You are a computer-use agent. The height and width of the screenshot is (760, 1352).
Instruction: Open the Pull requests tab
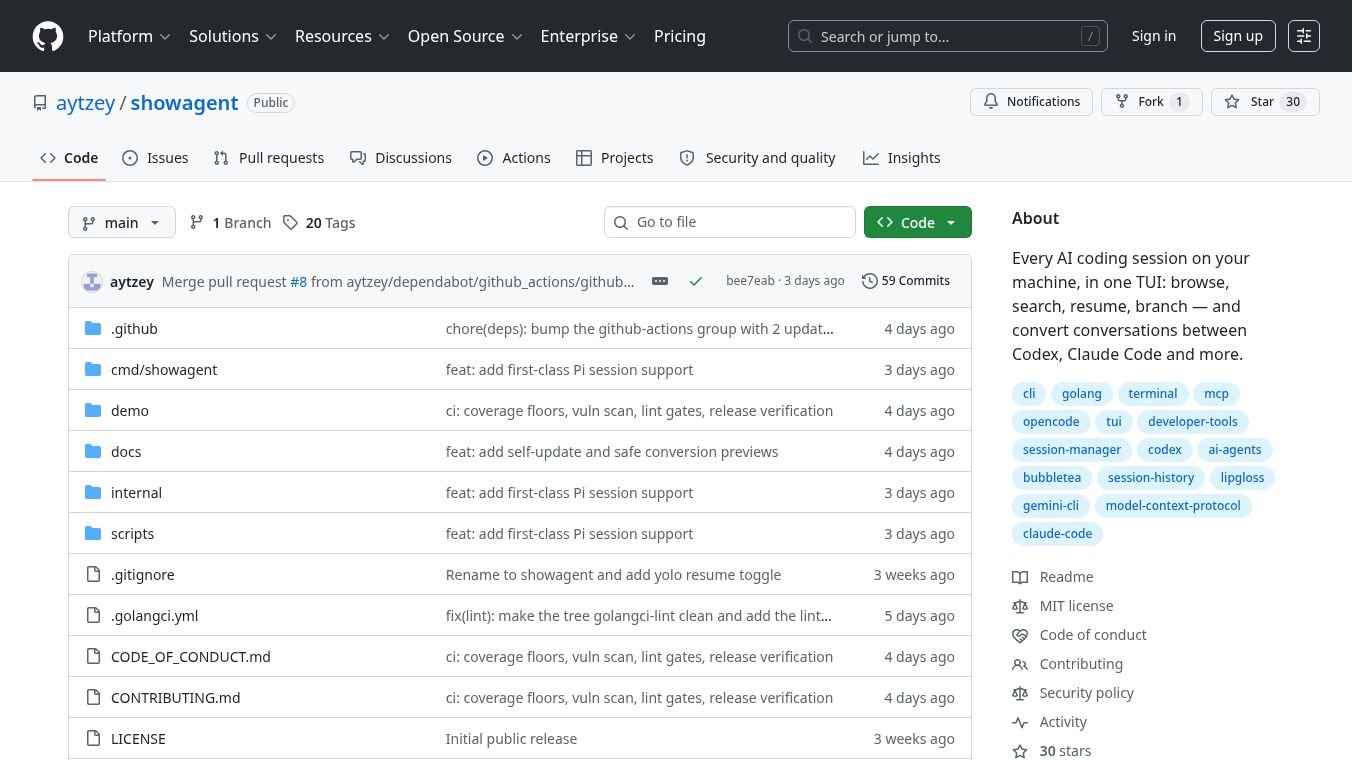coord(269,158)
